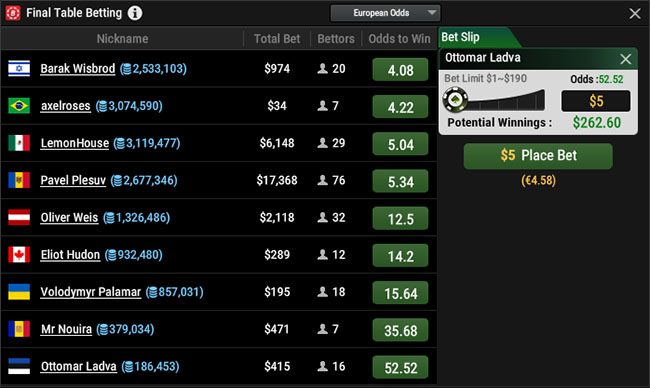Select Mr Nouira odds 35.68
The image size is (650, 388).
(400, 330)
